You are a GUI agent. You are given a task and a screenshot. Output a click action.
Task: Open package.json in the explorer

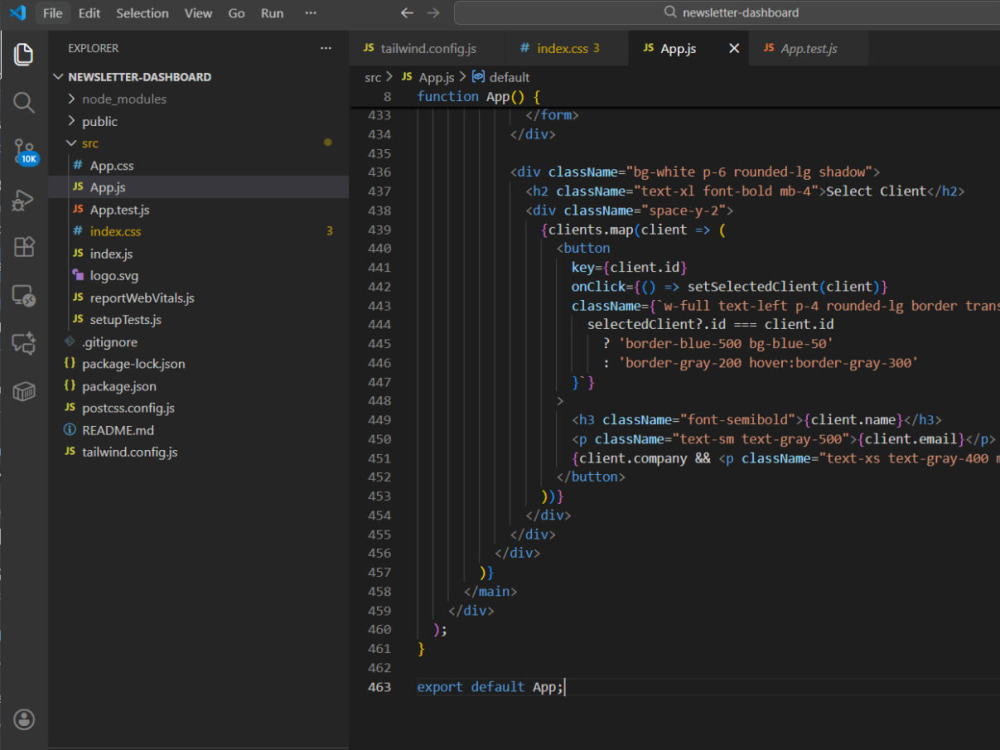click(x=198, y=386)
